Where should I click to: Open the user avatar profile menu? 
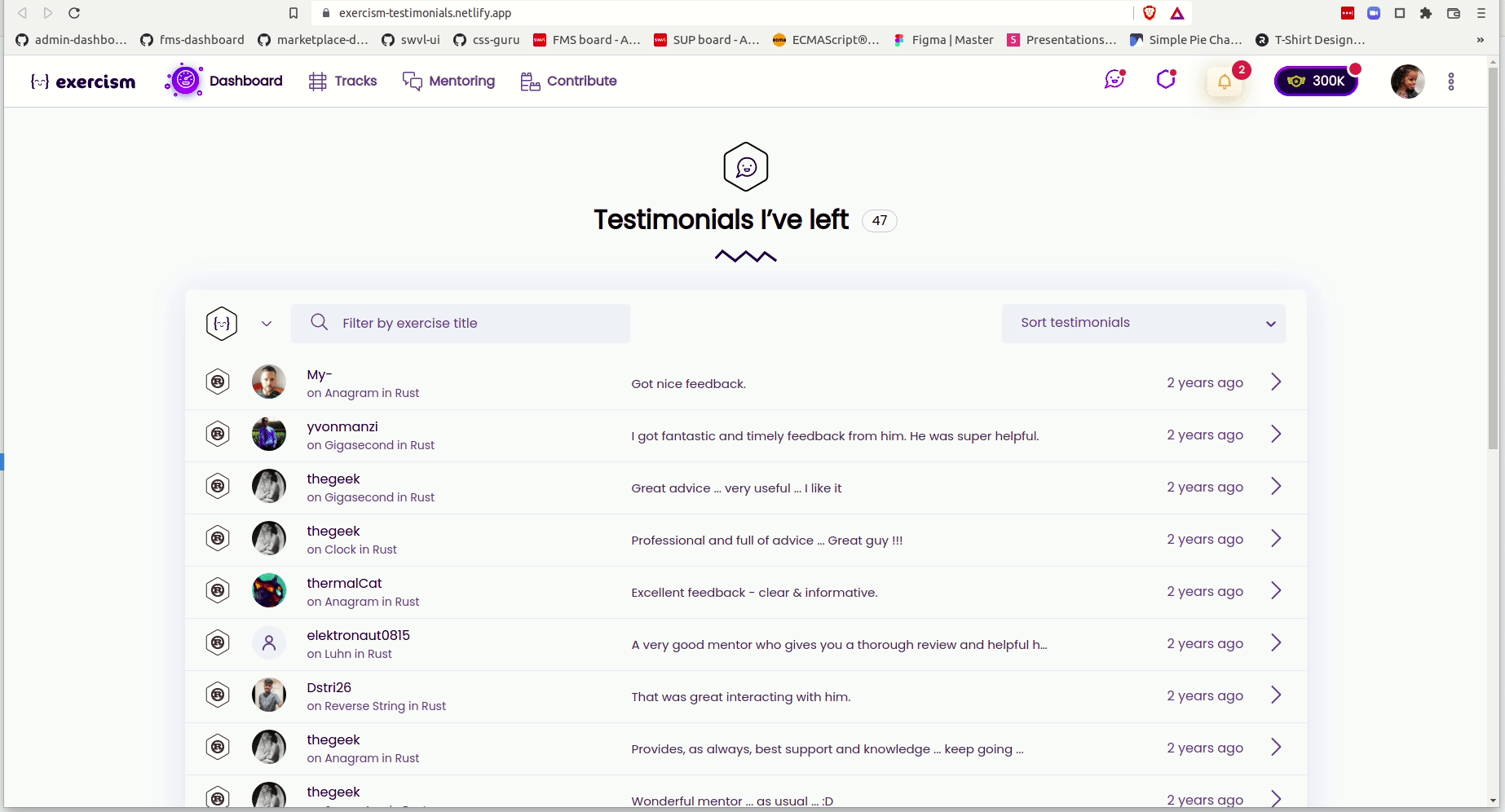point(1407,82)
